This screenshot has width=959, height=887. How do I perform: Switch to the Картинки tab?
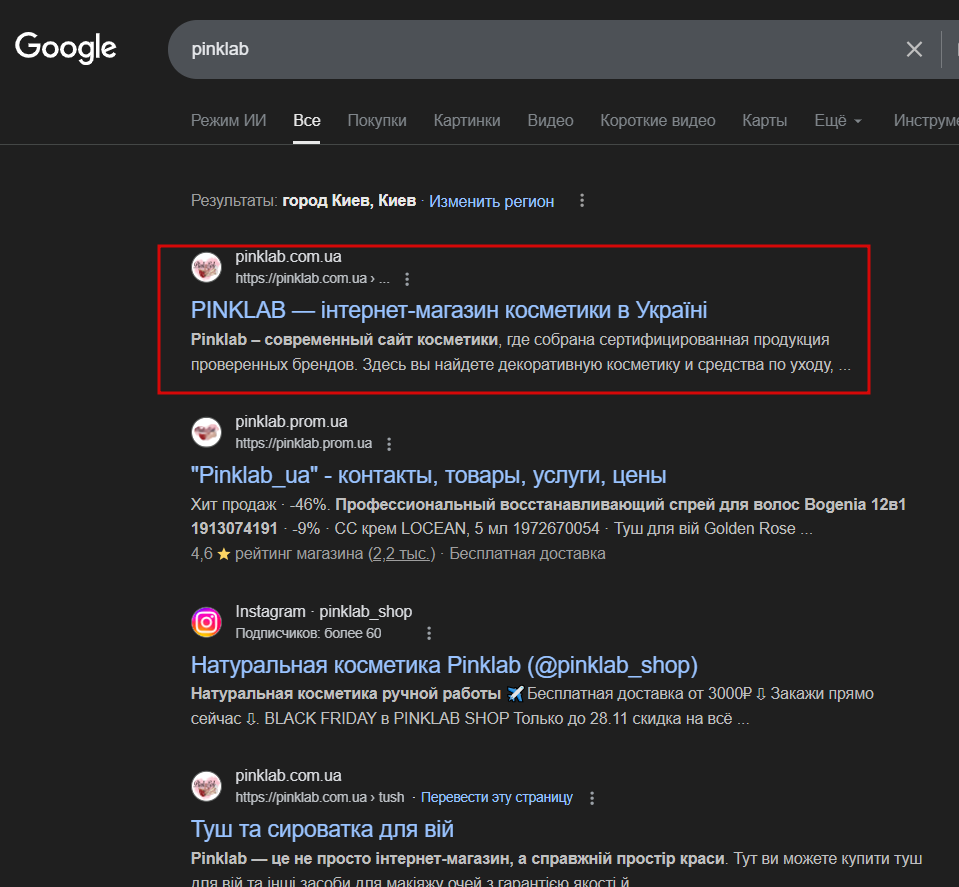467,121
